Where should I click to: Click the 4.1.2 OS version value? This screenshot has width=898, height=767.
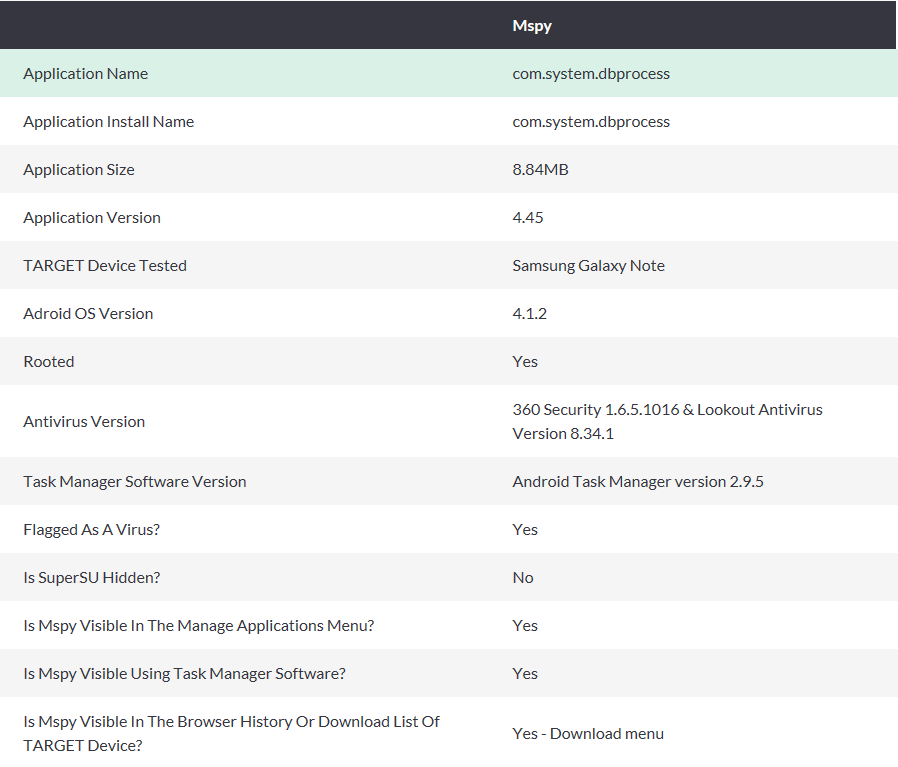[x=529, y=314]
